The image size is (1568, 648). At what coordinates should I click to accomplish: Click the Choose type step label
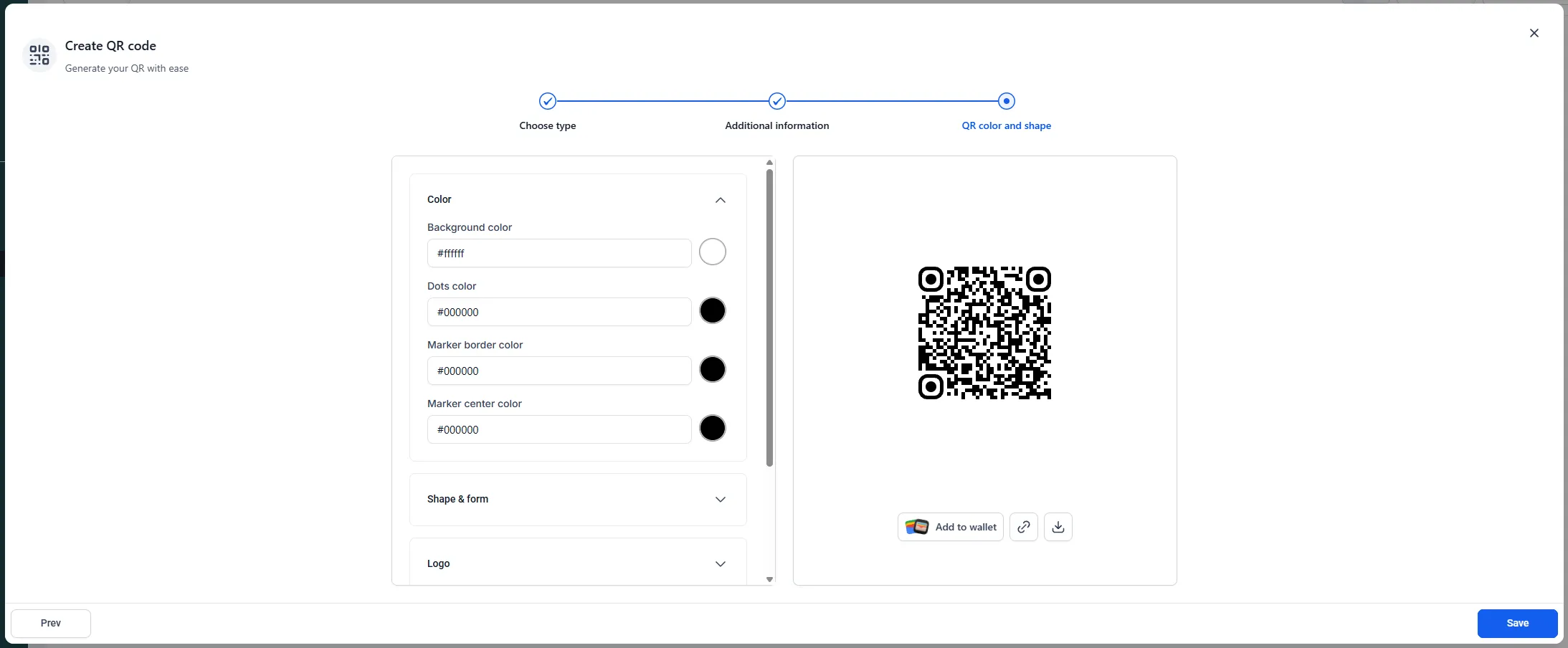pyautogui.click(x=548, y=125)
